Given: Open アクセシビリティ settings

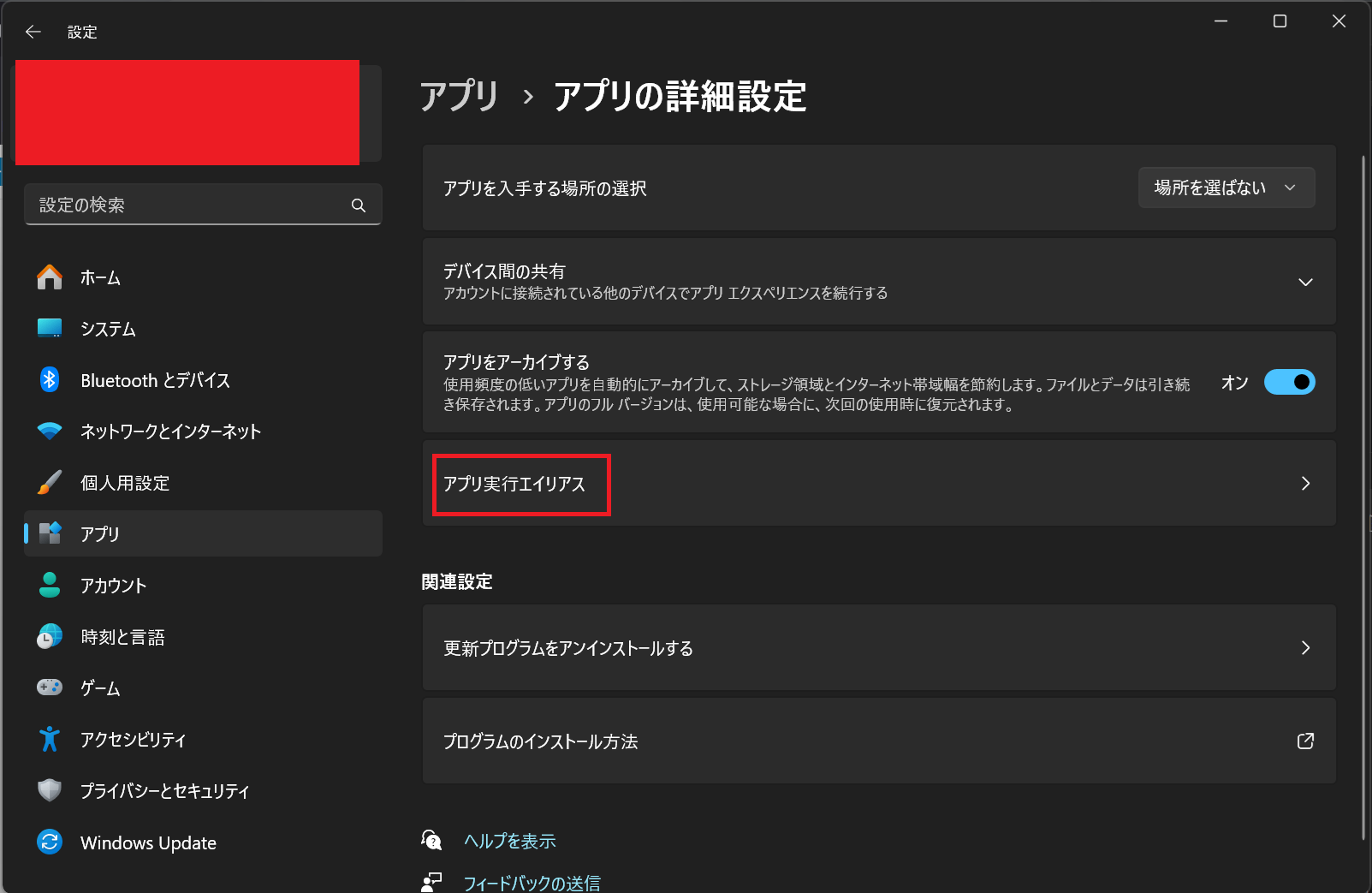Looking at the screenshot, I should click(203, 740).
